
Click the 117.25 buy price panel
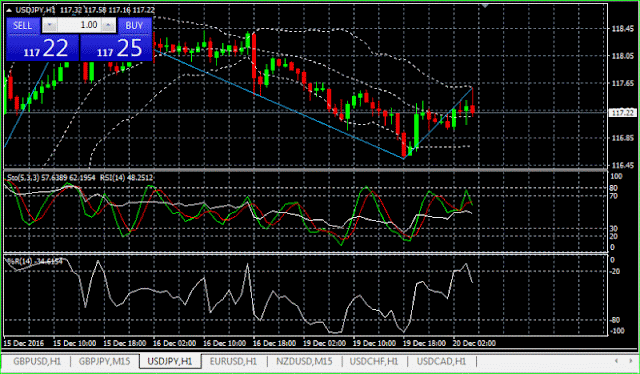(x=116, y=48)
